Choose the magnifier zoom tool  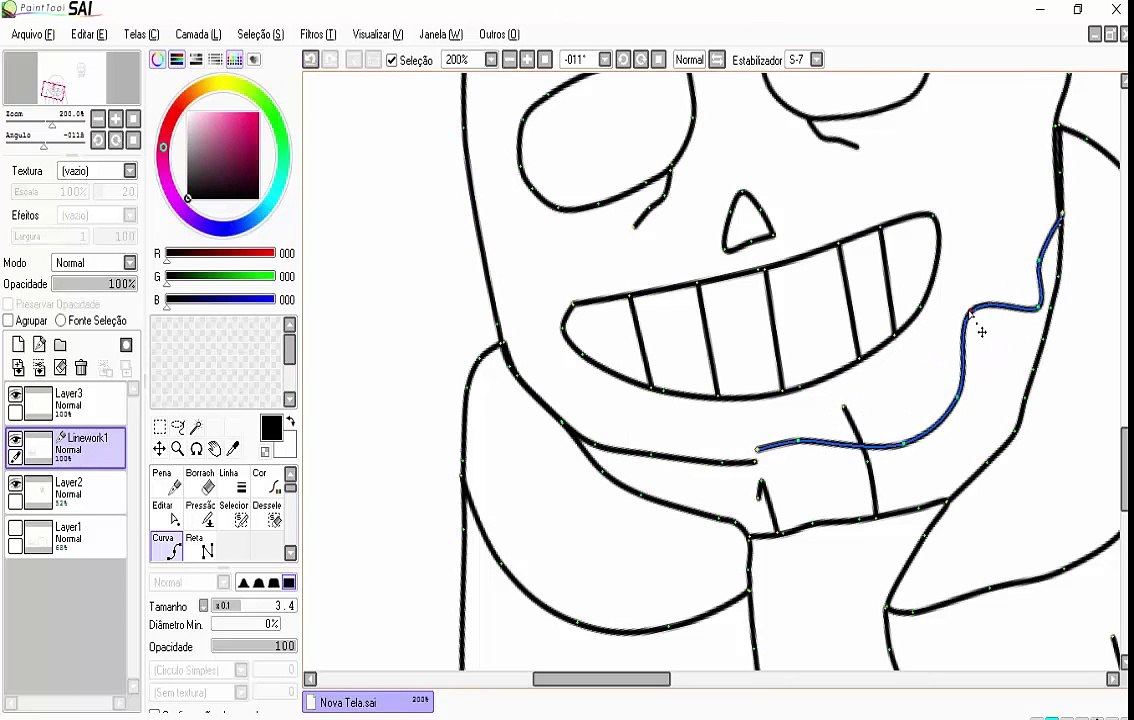[178, 449]
